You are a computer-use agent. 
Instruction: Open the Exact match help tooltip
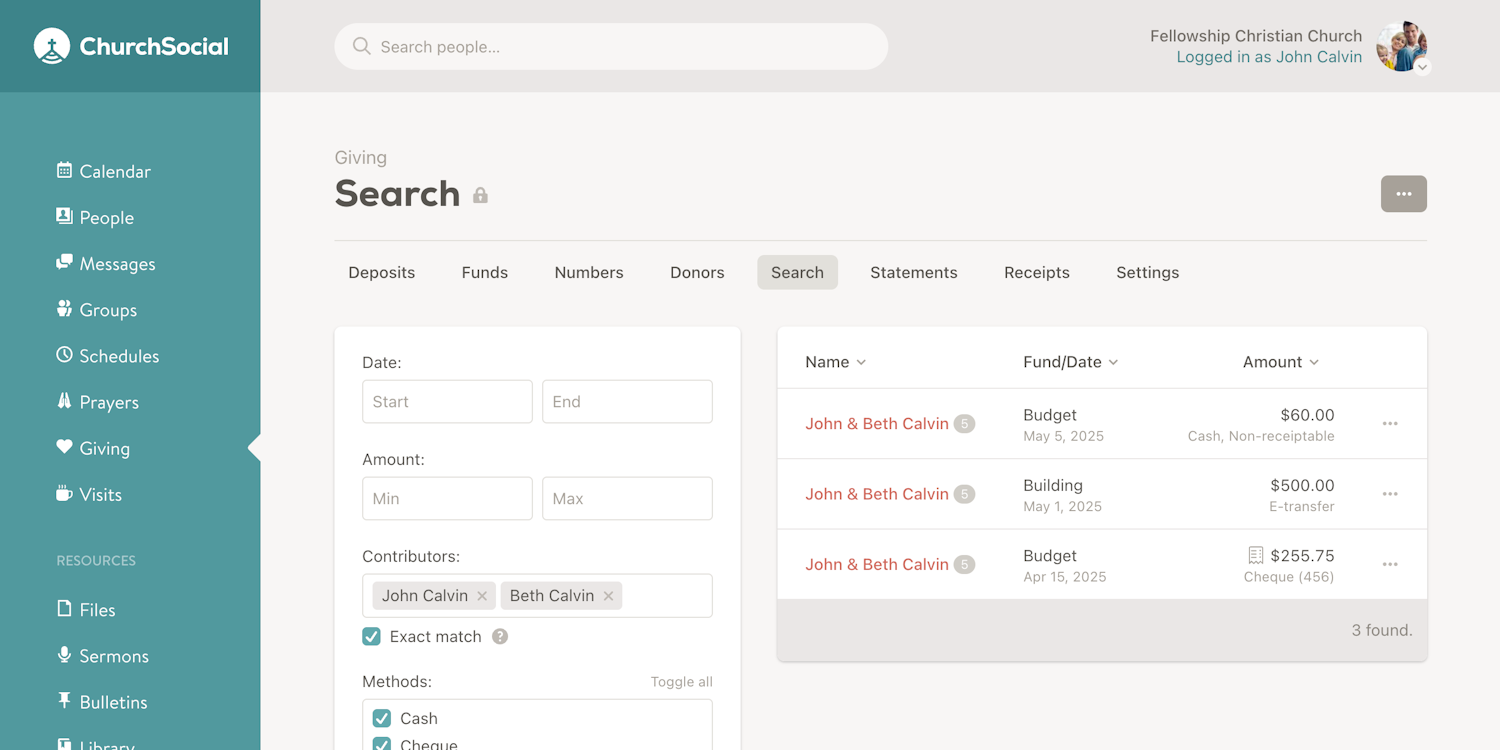(x=499, y=636)
